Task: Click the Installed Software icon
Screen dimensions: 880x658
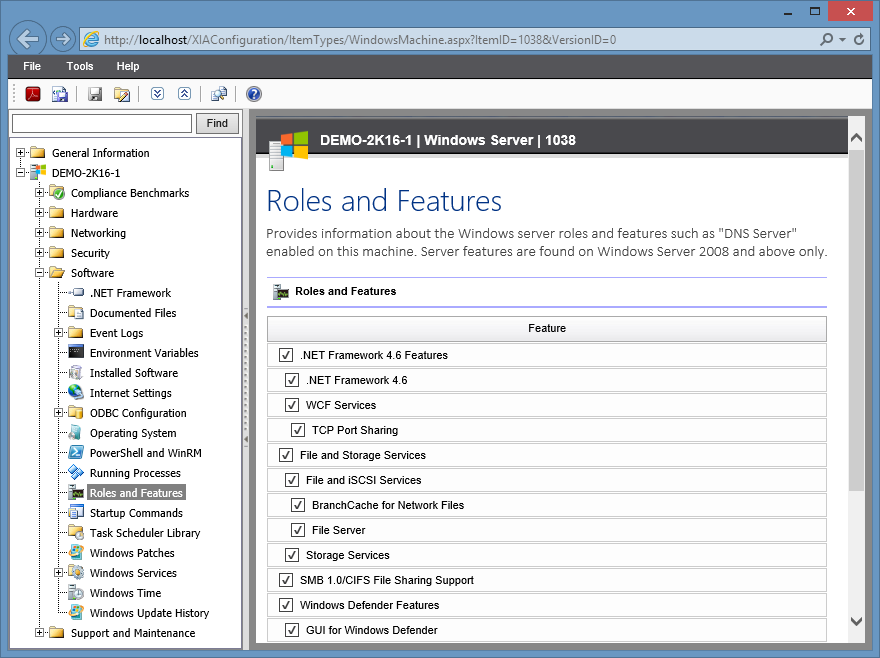Action: (x=76, y=373)
